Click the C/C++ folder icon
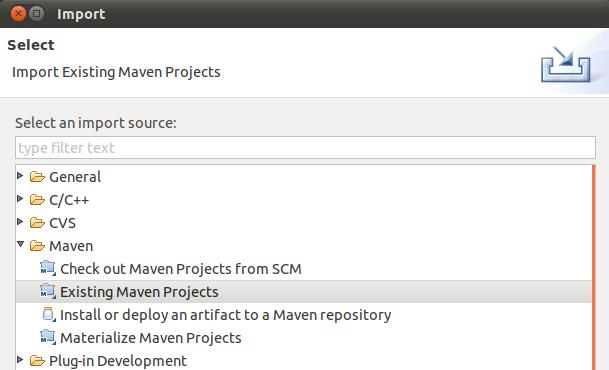The width and height of the screenshot is (609, 370). point(37,200)
